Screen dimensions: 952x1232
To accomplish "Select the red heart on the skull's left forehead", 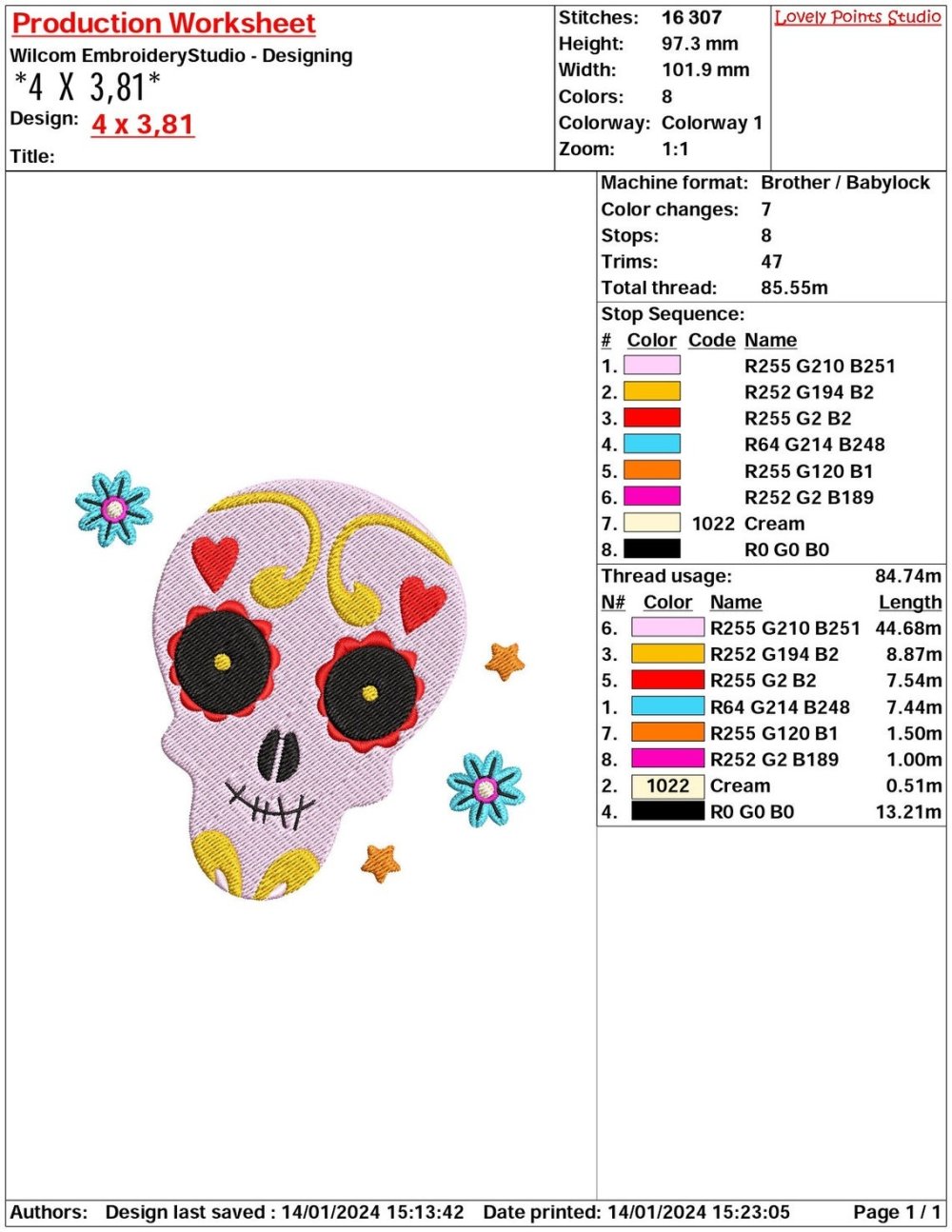I will click(x=214, y=562).
